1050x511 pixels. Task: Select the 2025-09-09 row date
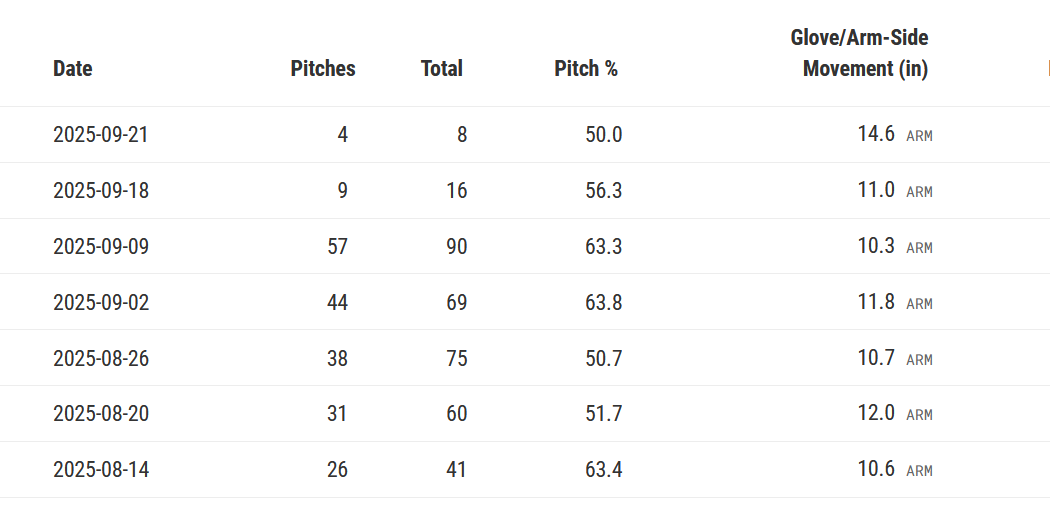(100, 246)
